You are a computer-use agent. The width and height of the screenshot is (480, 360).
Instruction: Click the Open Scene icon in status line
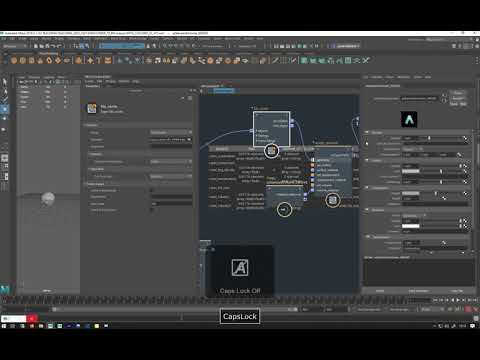[41, 46]
